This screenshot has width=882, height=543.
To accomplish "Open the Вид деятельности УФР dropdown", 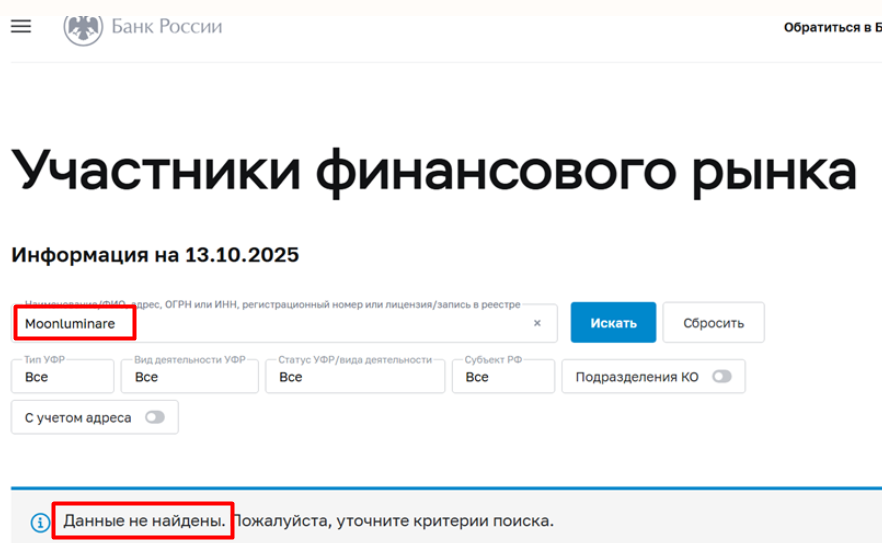I will pyautogui.click(x=190, y=376).
